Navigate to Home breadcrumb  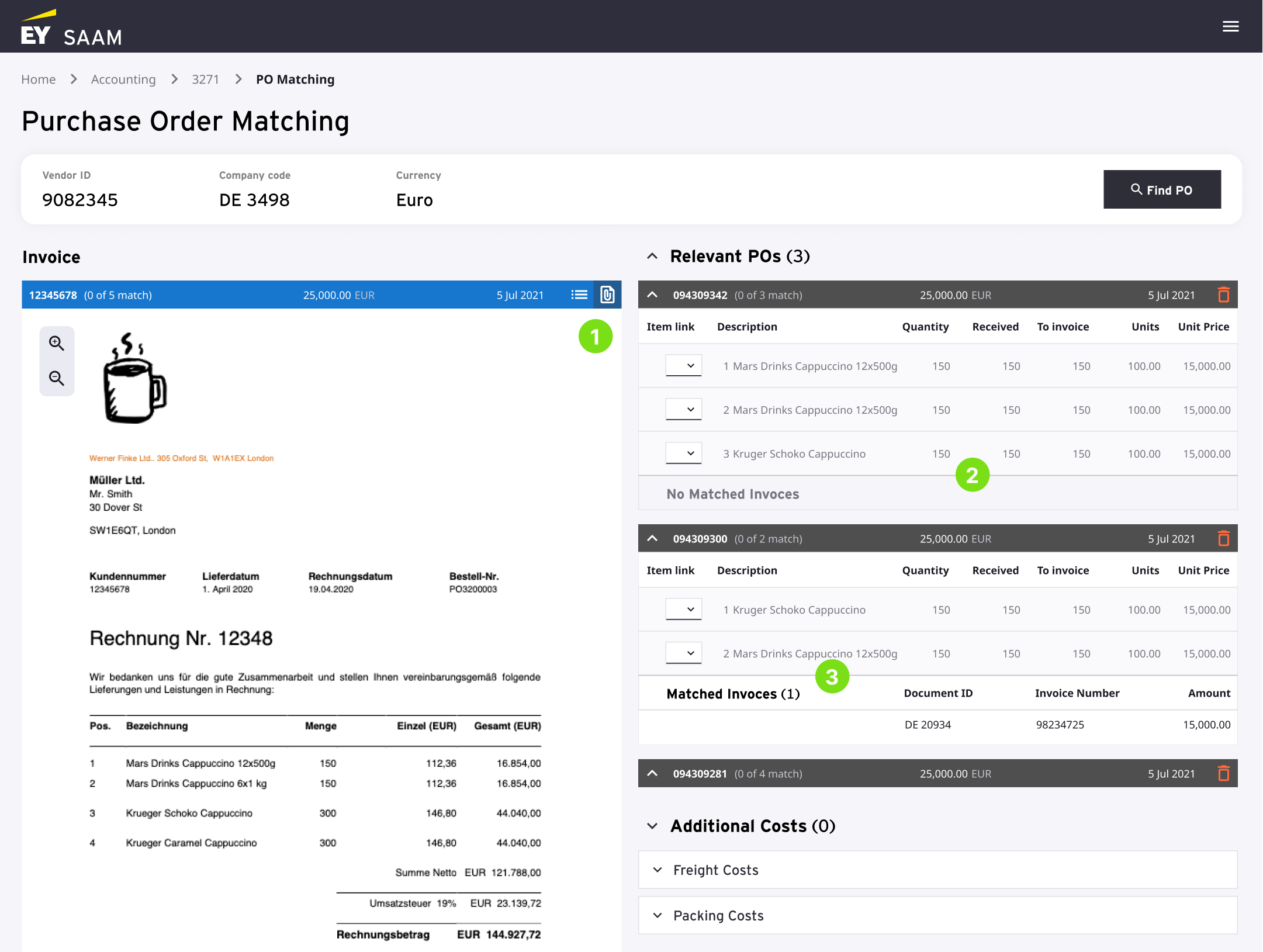tap(39, 79)
